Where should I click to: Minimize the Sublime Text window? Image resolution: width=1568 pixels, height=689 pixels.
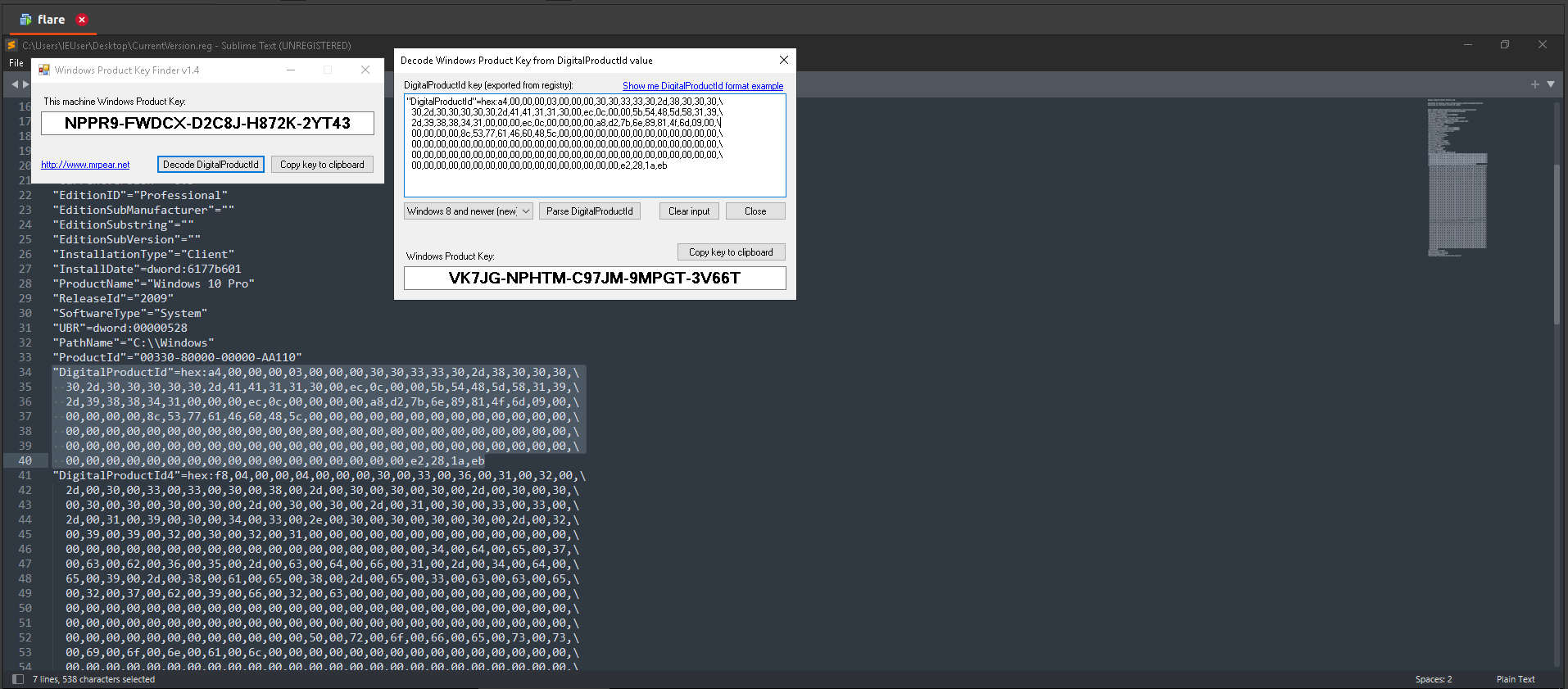(1468, 45)
